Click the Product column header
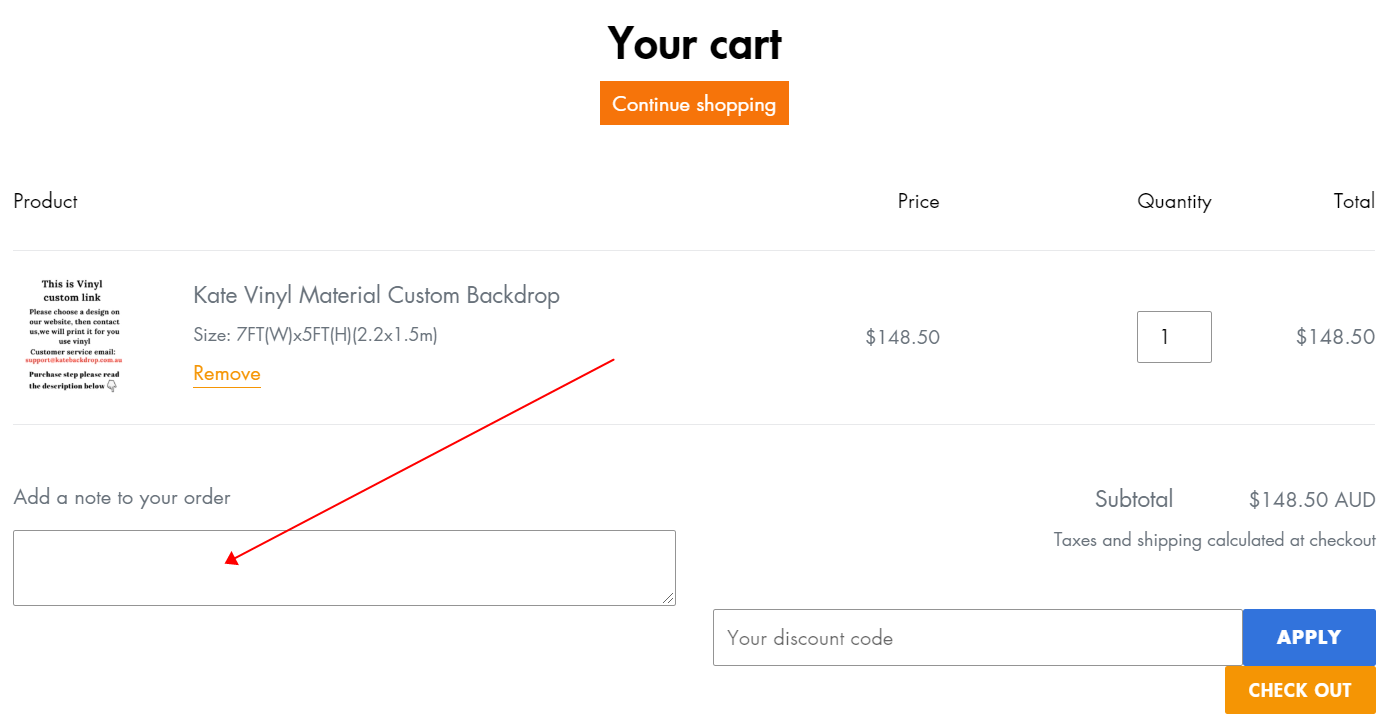1391x717 pixels. click(46, 201)
